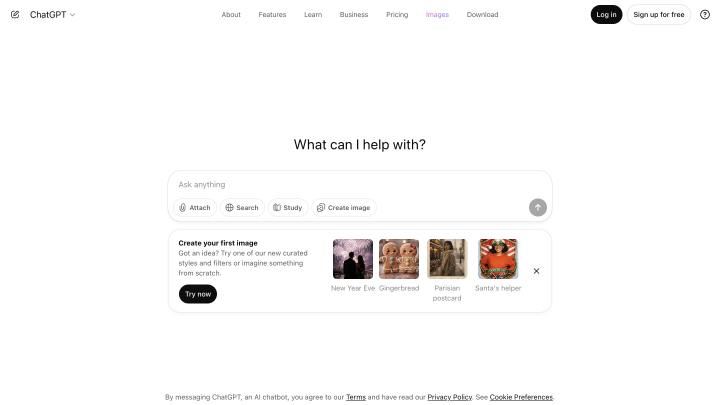Click the Log in button
720x405 pixels.
(x=606, y=15)
